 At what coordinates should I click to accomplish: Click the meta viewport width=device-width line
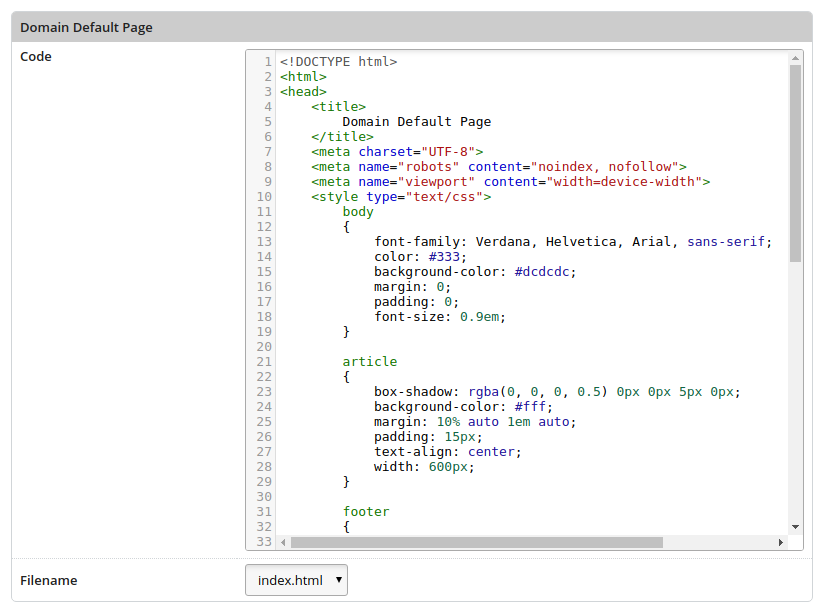click(510, 182)
